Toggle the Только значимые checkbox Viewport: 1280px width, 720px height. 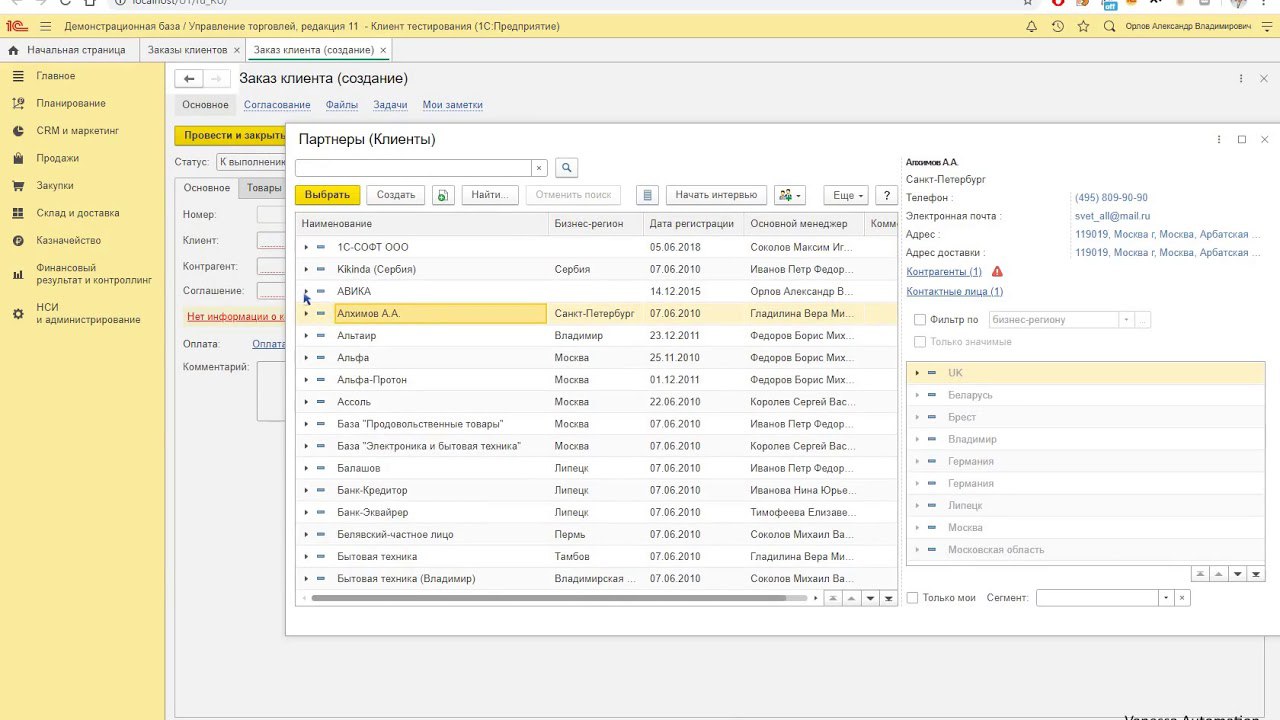[x=920, y=342]
